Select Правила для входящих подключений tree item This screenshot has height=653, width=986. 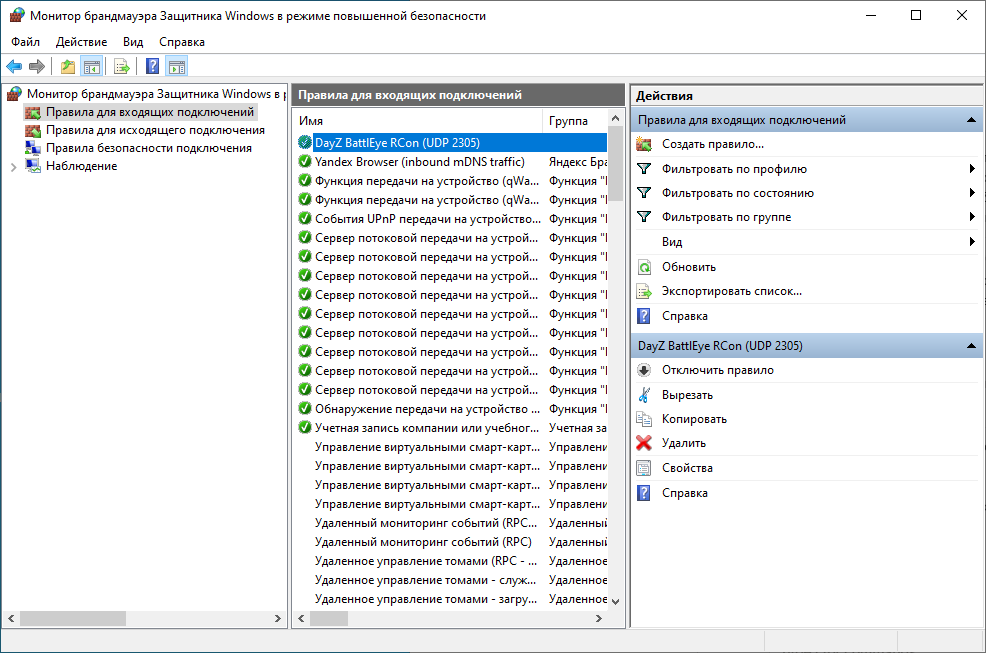coord(150,112)
